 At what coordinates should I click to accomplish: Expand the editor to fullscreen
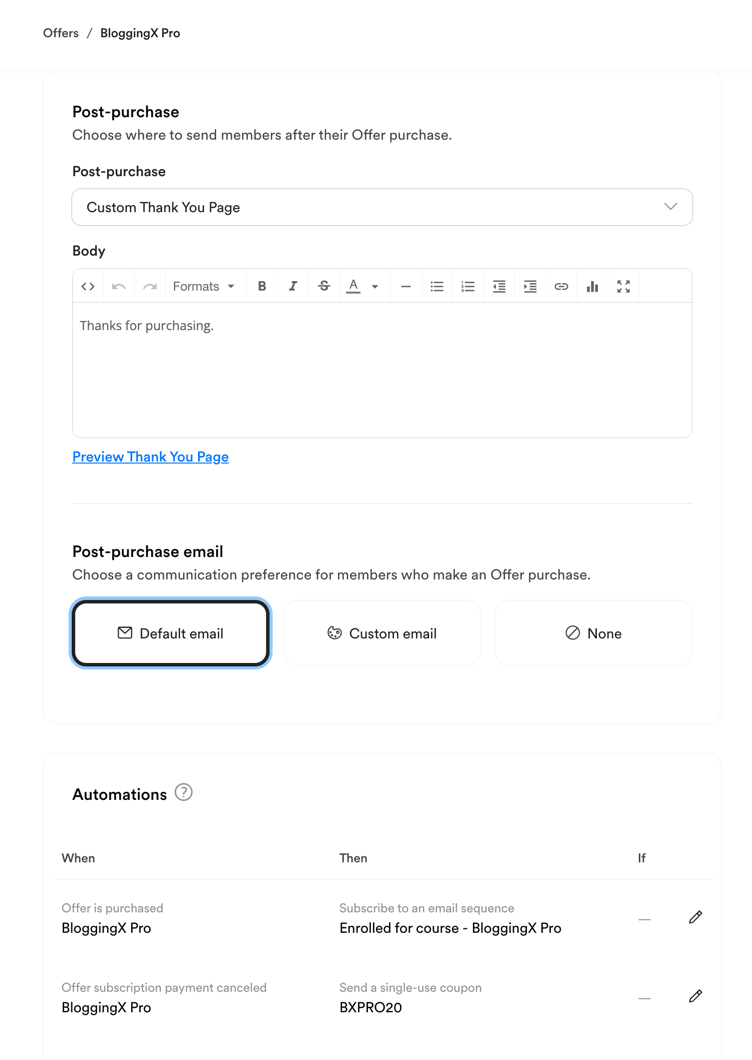point(623,286)
